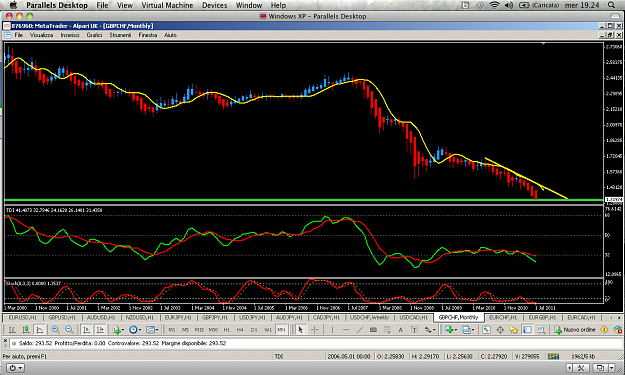Image resolution: width=625 pixels, height=375 pixels.
Task: Switch timeframe to M5
Action: 185,330
